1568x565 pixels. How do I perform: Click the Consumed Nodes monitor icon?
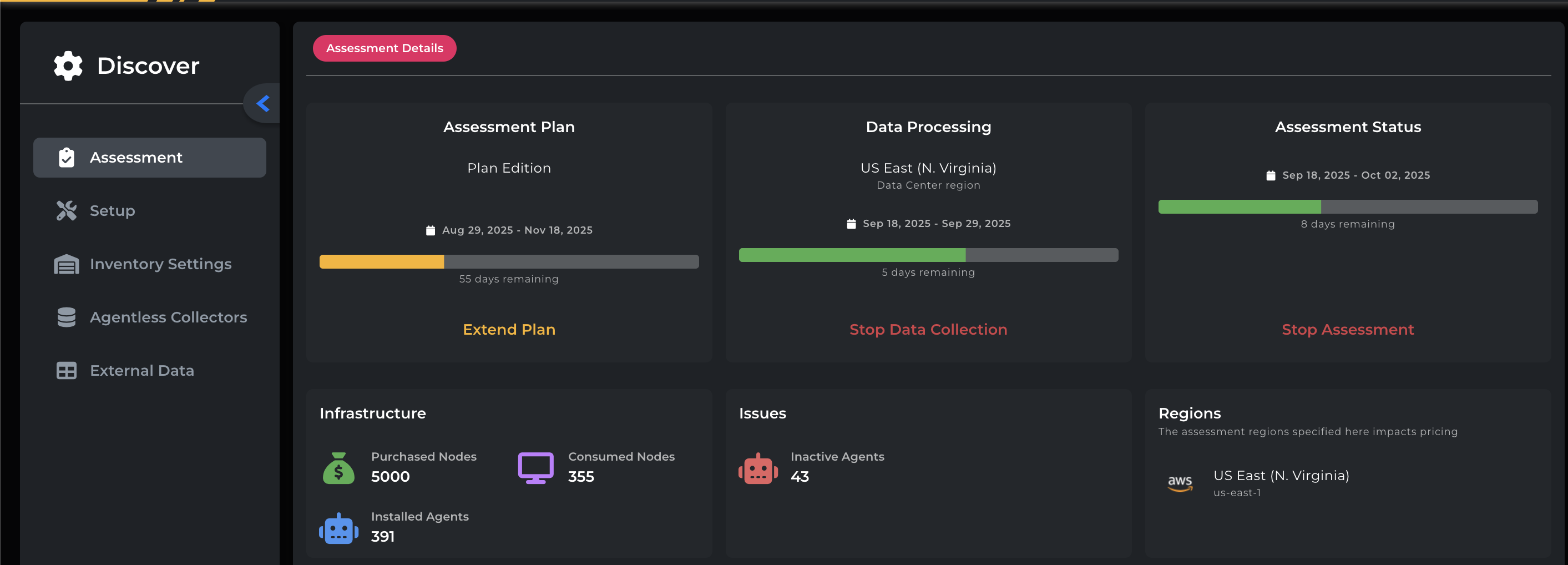535,468
